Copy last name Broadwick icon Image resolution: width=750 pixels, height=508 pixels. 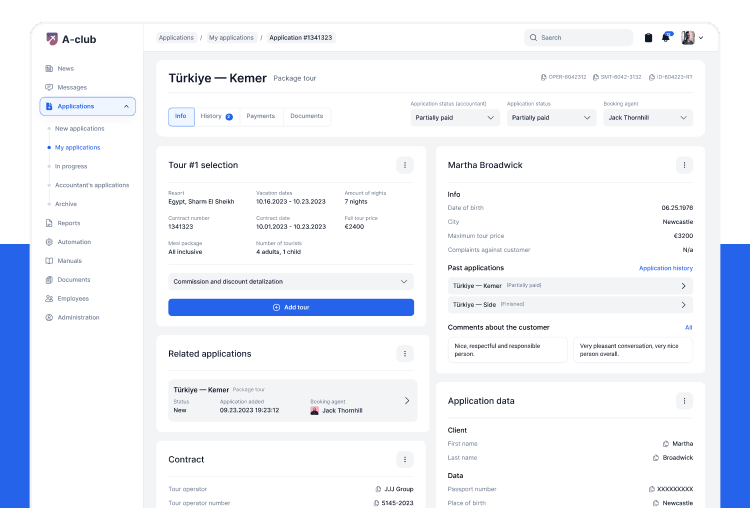tap(656, 458)
